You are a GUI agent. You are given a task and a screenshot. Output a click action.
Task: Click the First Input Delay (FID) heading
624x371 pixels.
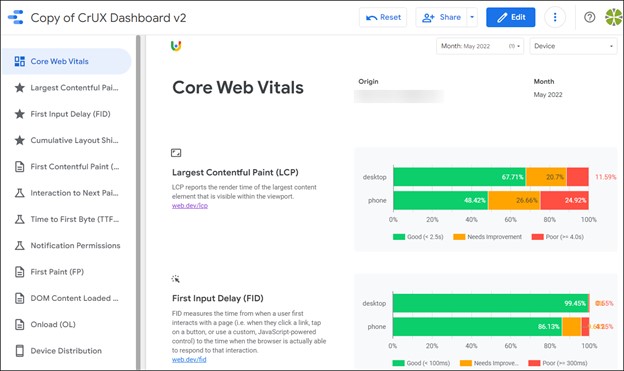218,298
